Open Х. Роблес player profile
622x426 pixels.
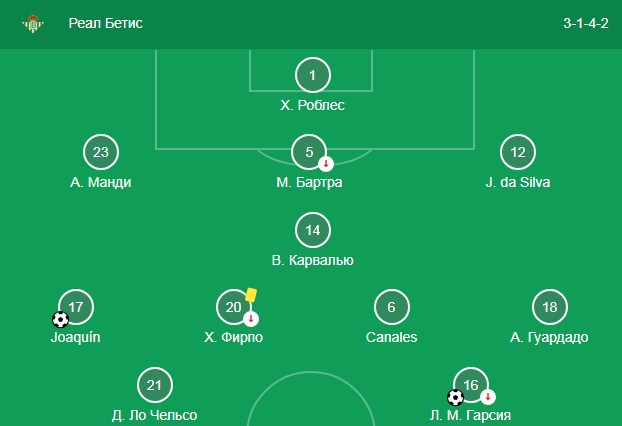(x=313, y=105)
